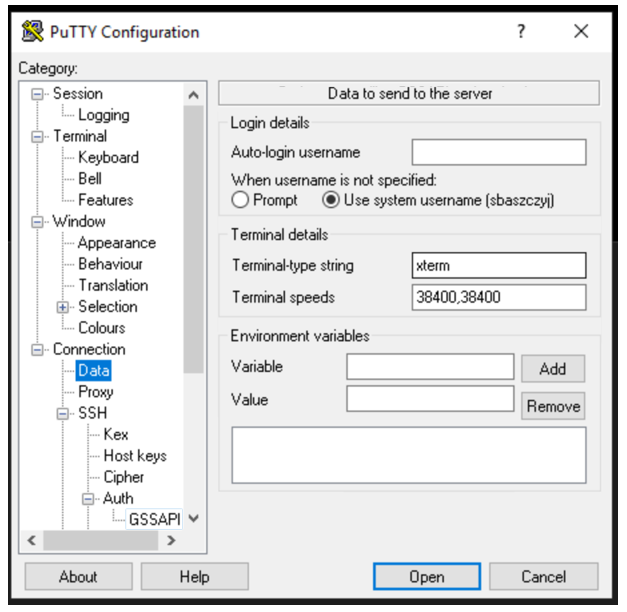Click Remove to delete environment variable
The image size is (627, 612).
(553, 406)
